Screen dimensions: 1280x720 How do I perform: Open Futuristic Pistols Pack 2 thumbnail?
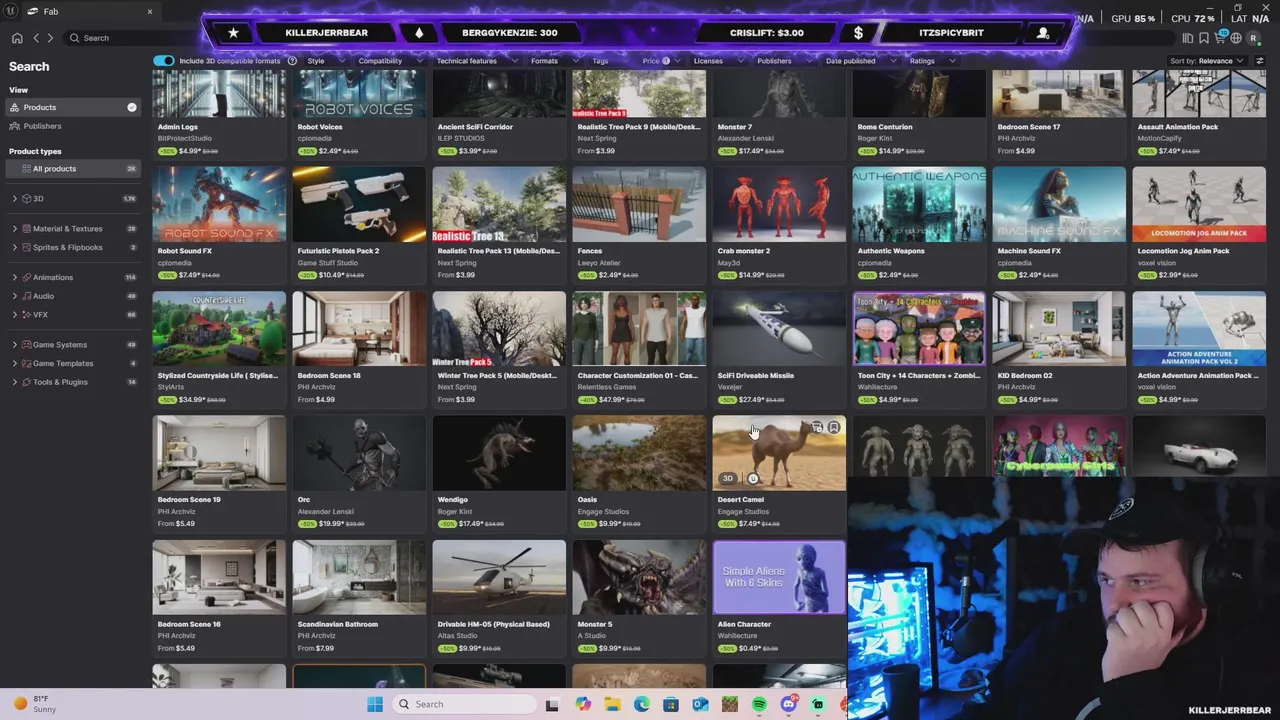[359, 205]
